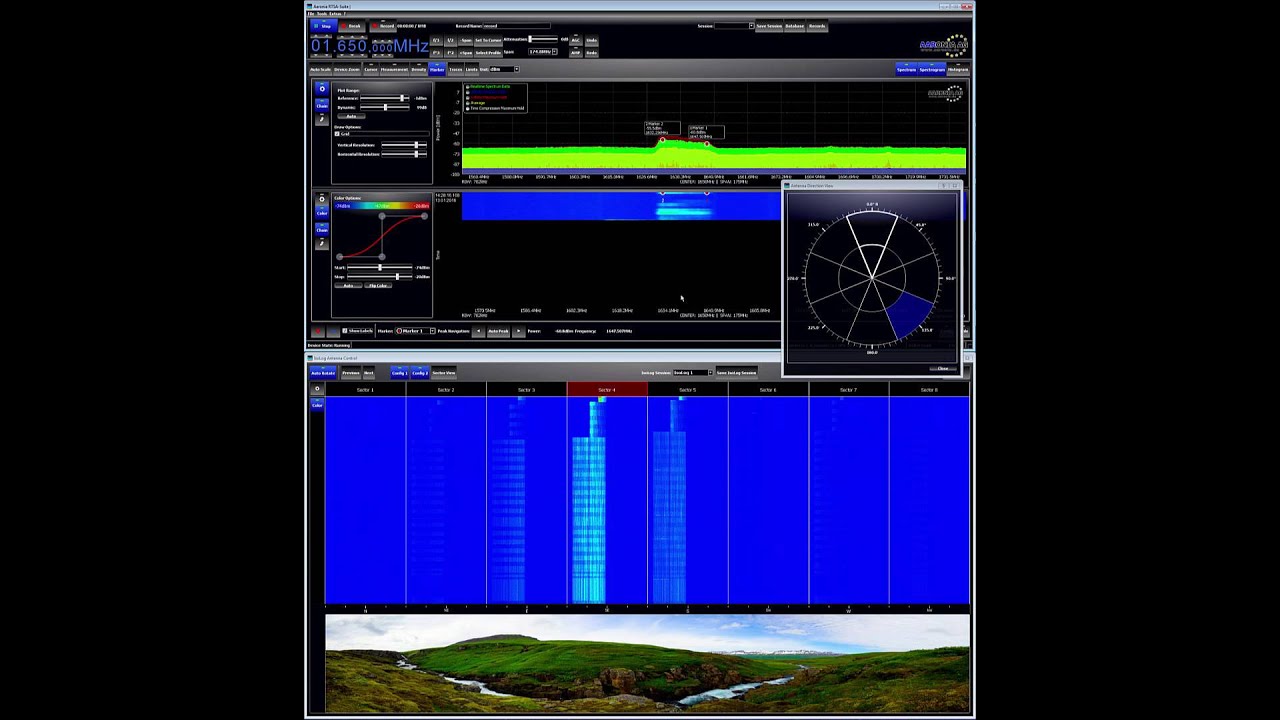Image resolution: width=1280 pixels, height=720 pixels.
Task: Open the File menu
Action: pos(311,14)
